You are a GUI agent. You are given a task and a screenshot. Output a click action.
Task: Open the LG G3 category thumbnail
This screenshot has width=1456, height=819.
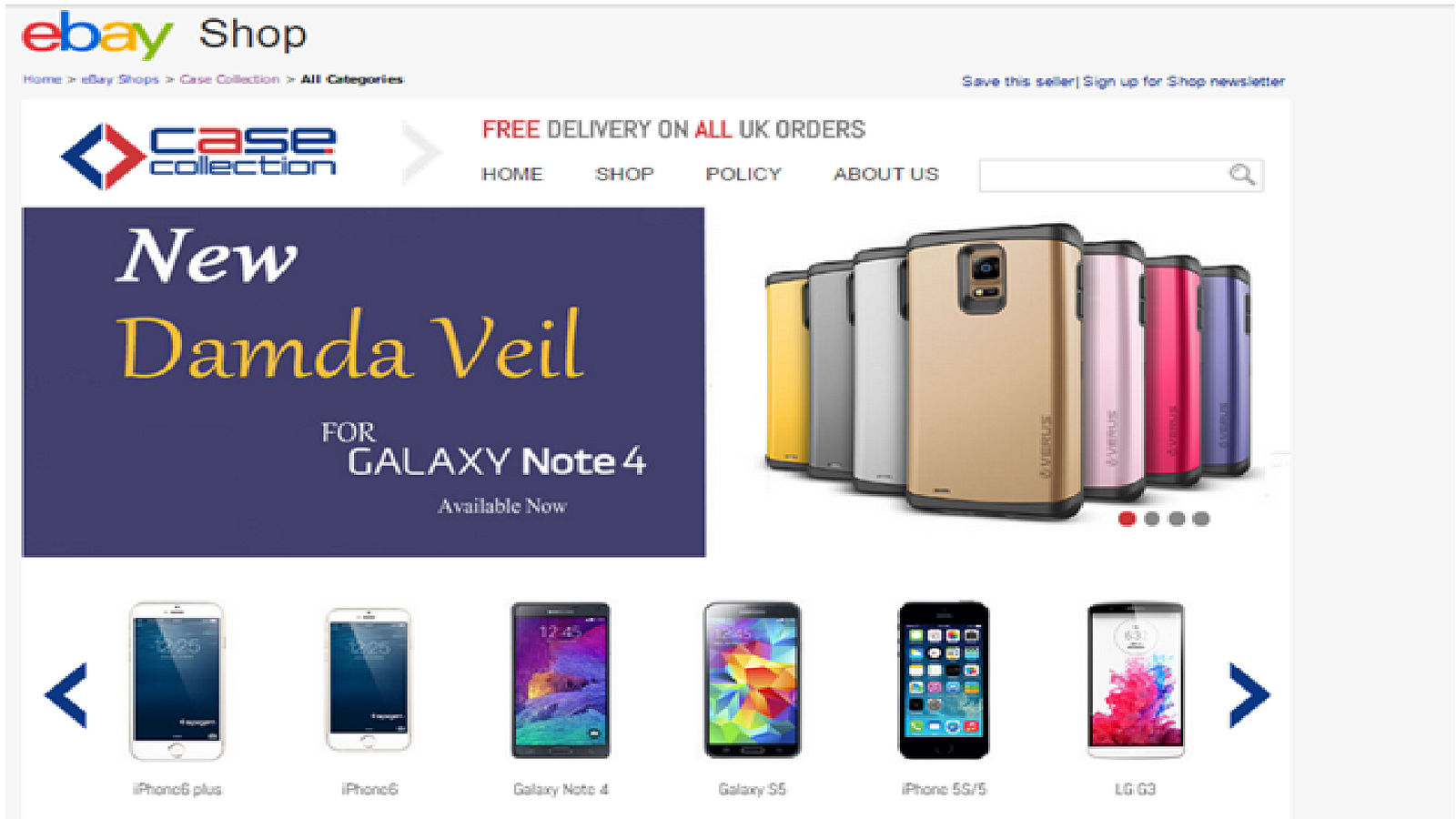point(1136,681)
